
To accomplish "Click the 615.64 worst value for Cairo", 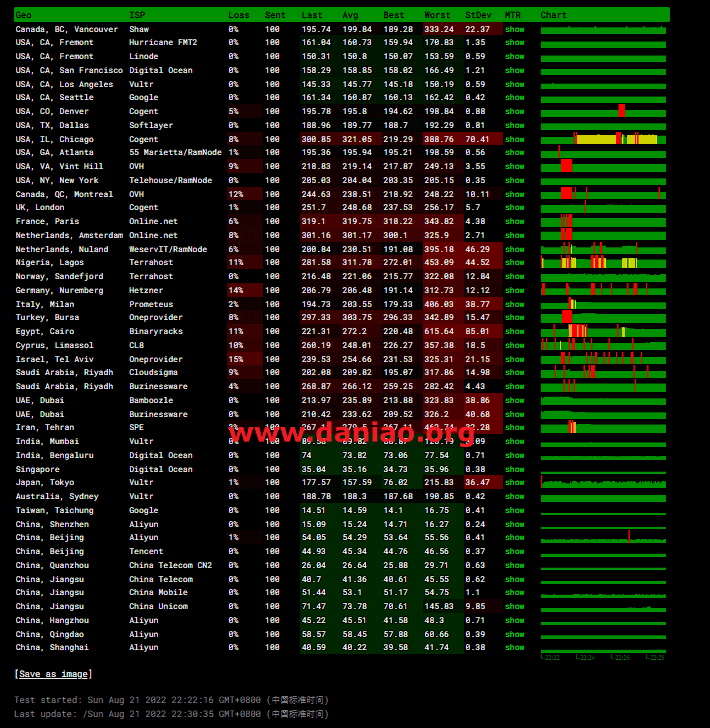I will 439,331.
